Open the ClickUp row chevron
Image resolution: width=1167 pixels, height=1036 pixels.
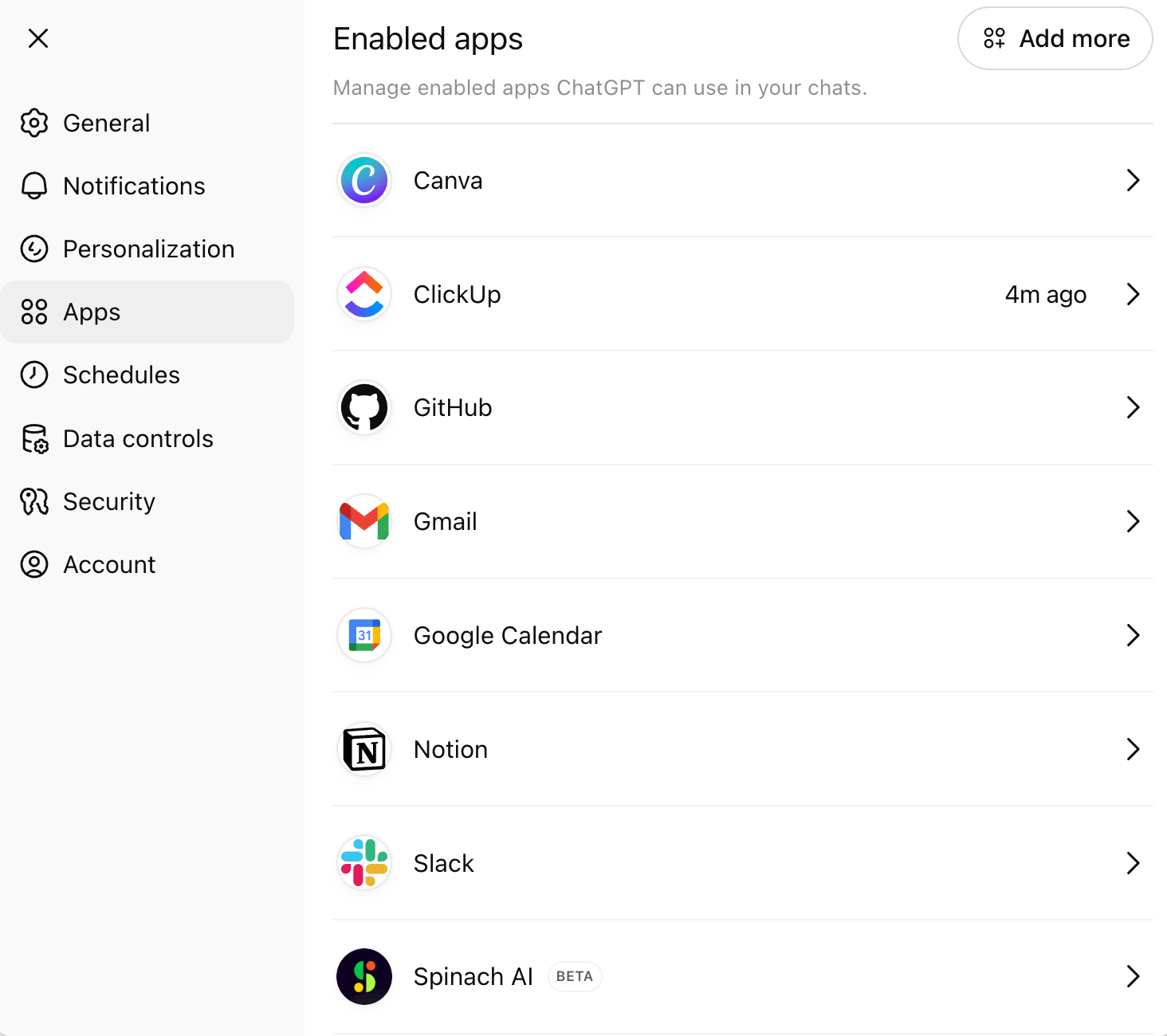click(x=1133, y=294)
